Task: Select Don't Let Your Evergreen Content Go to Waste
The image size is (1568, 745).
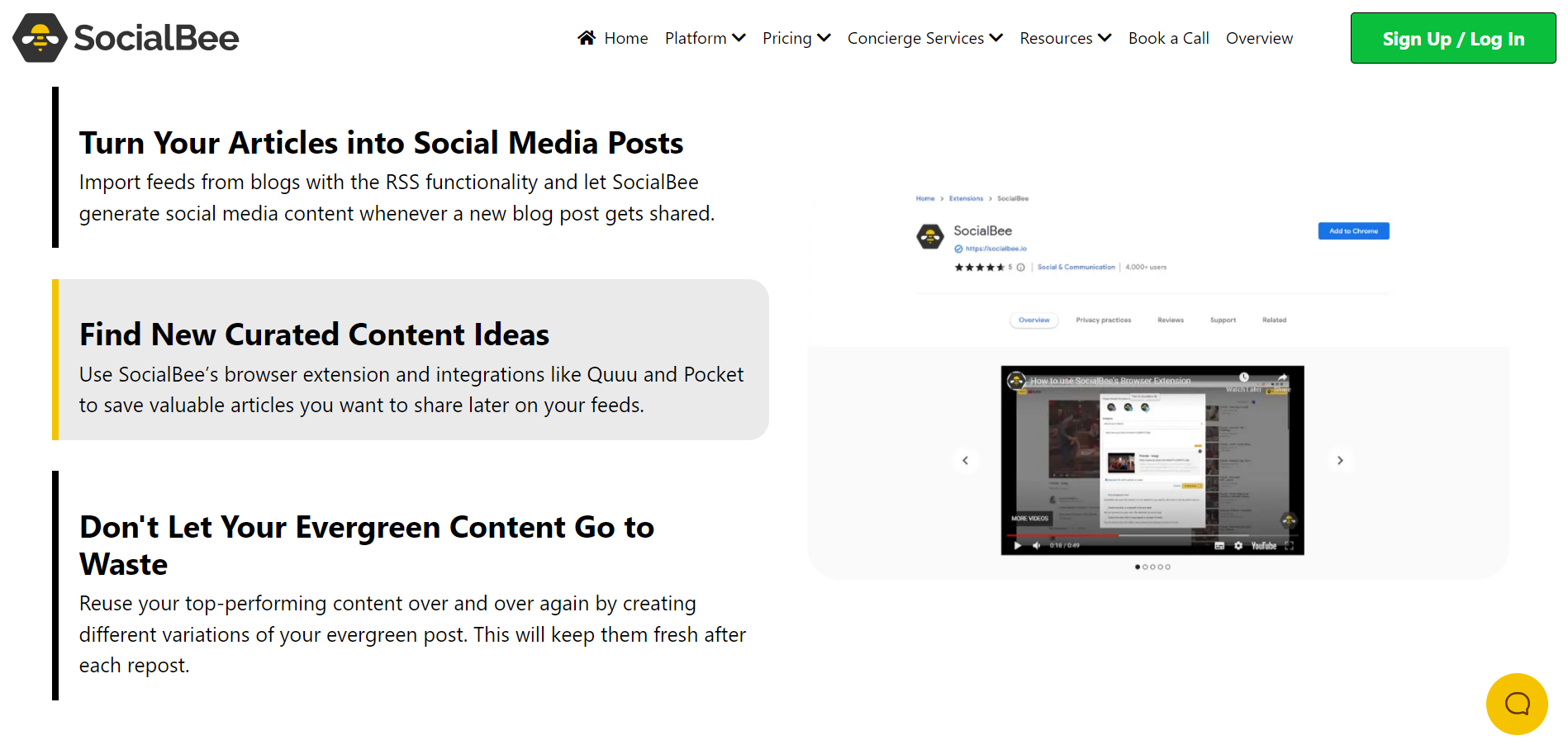Action: pos(367,545)
